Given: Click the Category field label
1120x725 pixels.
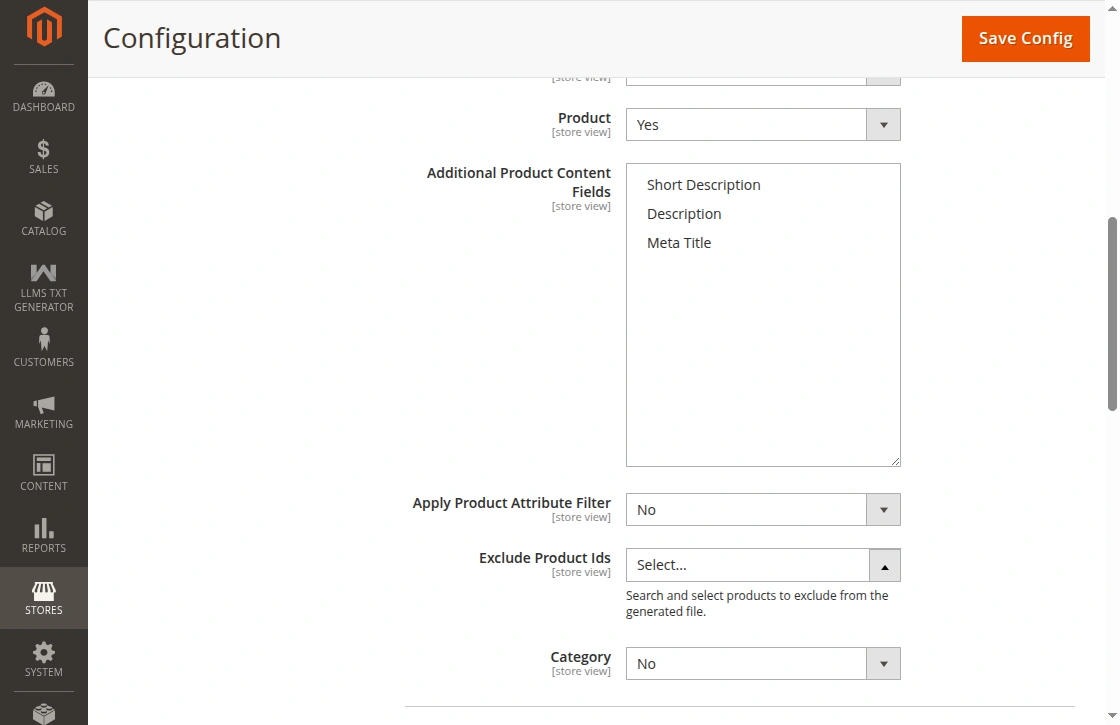Looking at the screenshot, I should coord(581,656).
